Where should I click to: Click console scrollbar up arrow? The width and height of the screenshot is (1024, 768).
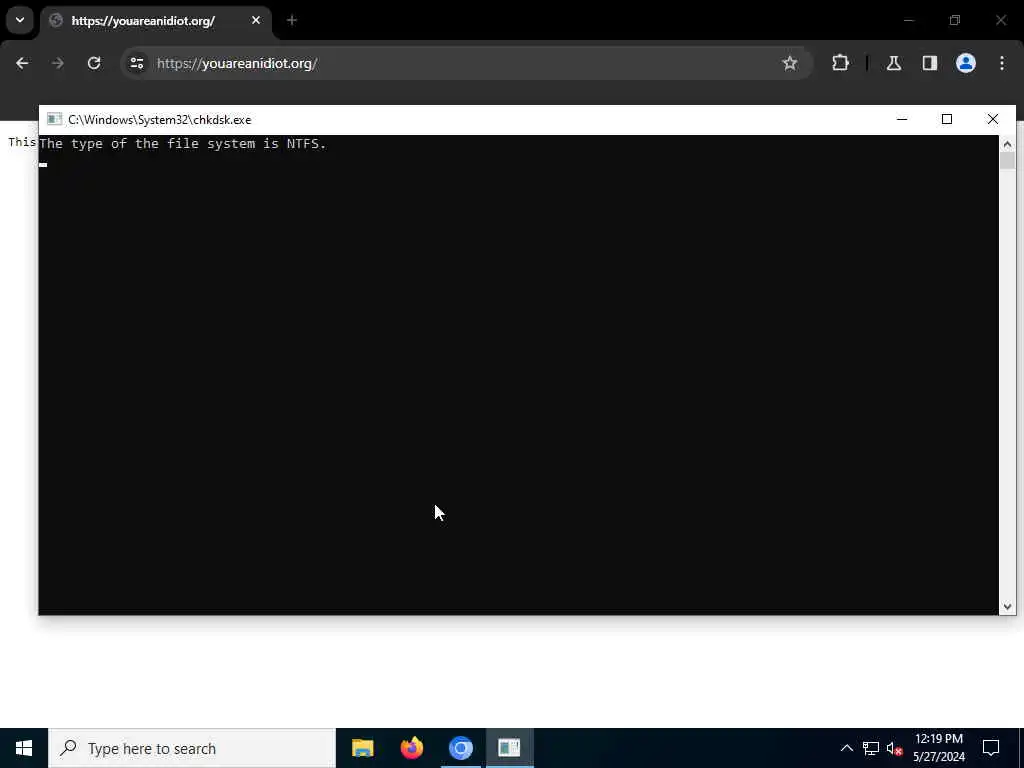1007,144
